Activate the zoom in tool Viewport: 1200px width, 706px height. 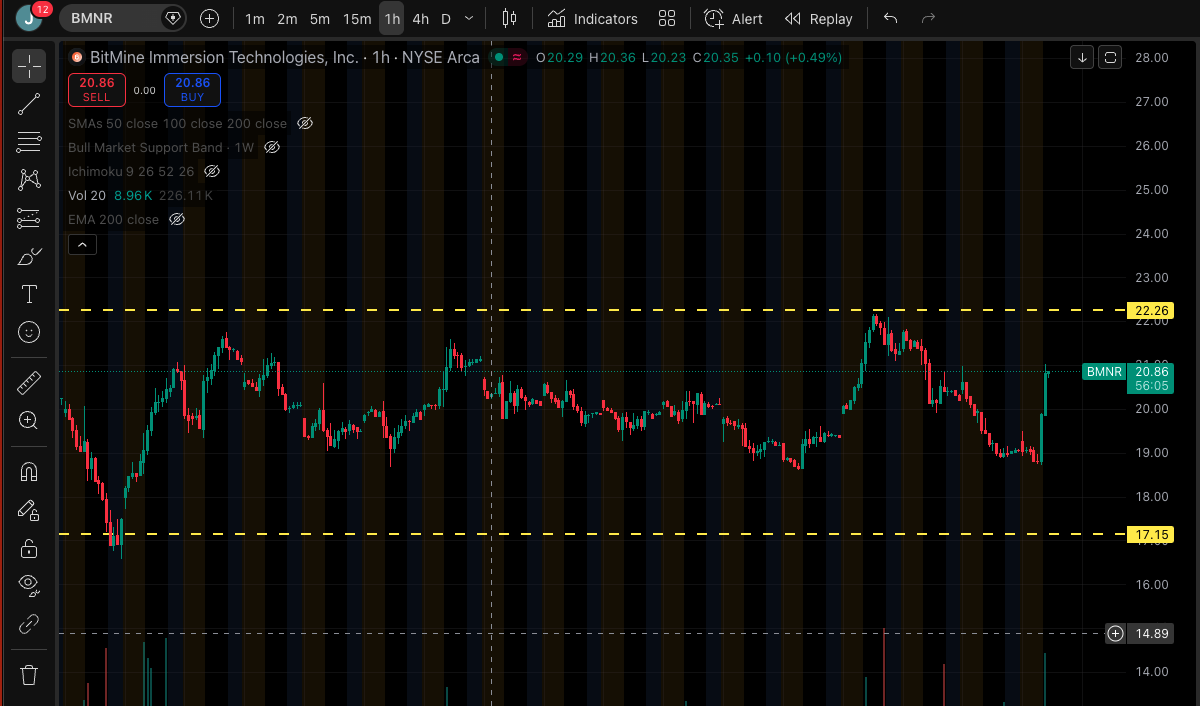(x=29, y=420)
